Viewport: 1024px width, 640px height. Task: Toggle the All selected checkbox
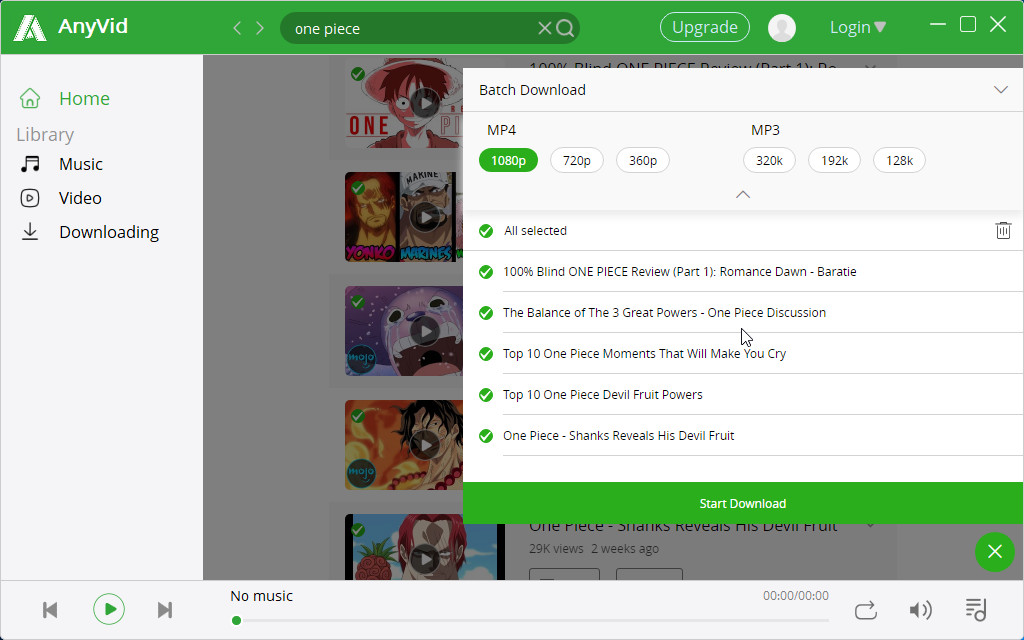[486, 231]
